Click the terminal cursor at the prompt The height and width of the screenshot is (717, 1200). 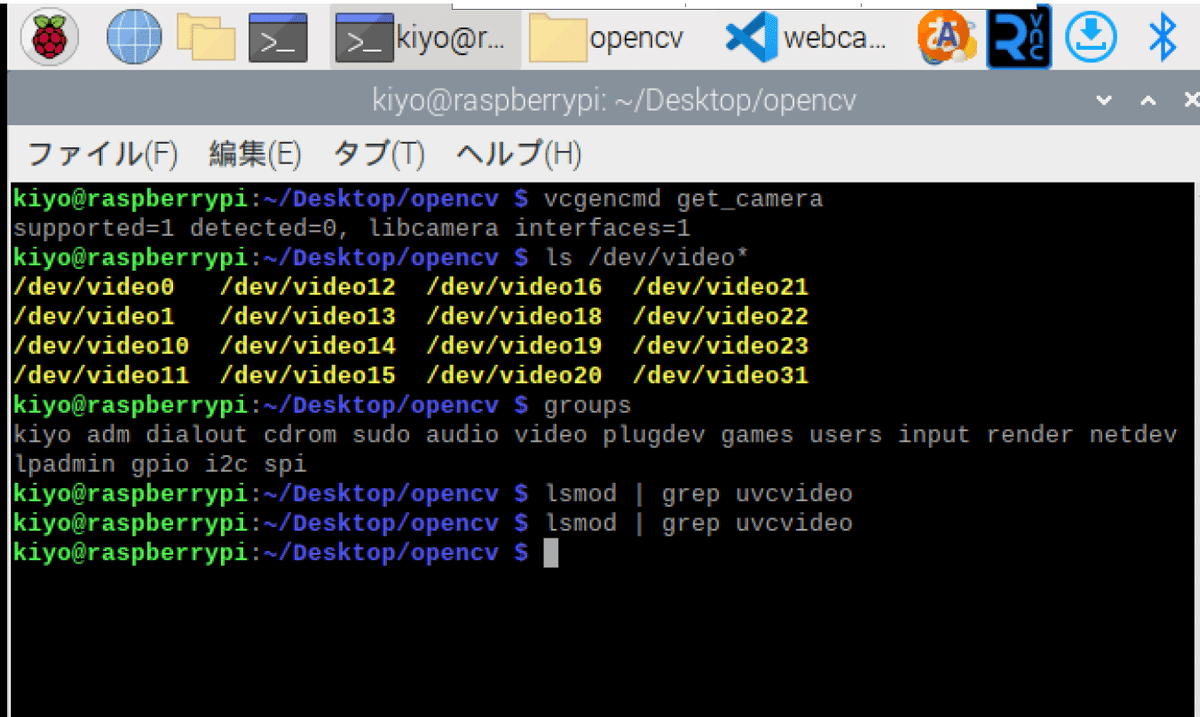[x=551, y=553]
